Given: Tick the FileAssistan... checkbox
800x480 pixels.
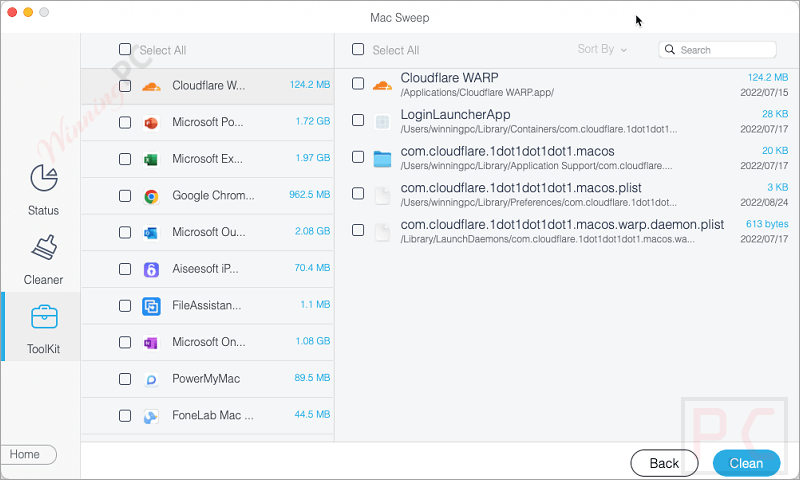Looking at the screenshot, I should (x=125, y=306).
